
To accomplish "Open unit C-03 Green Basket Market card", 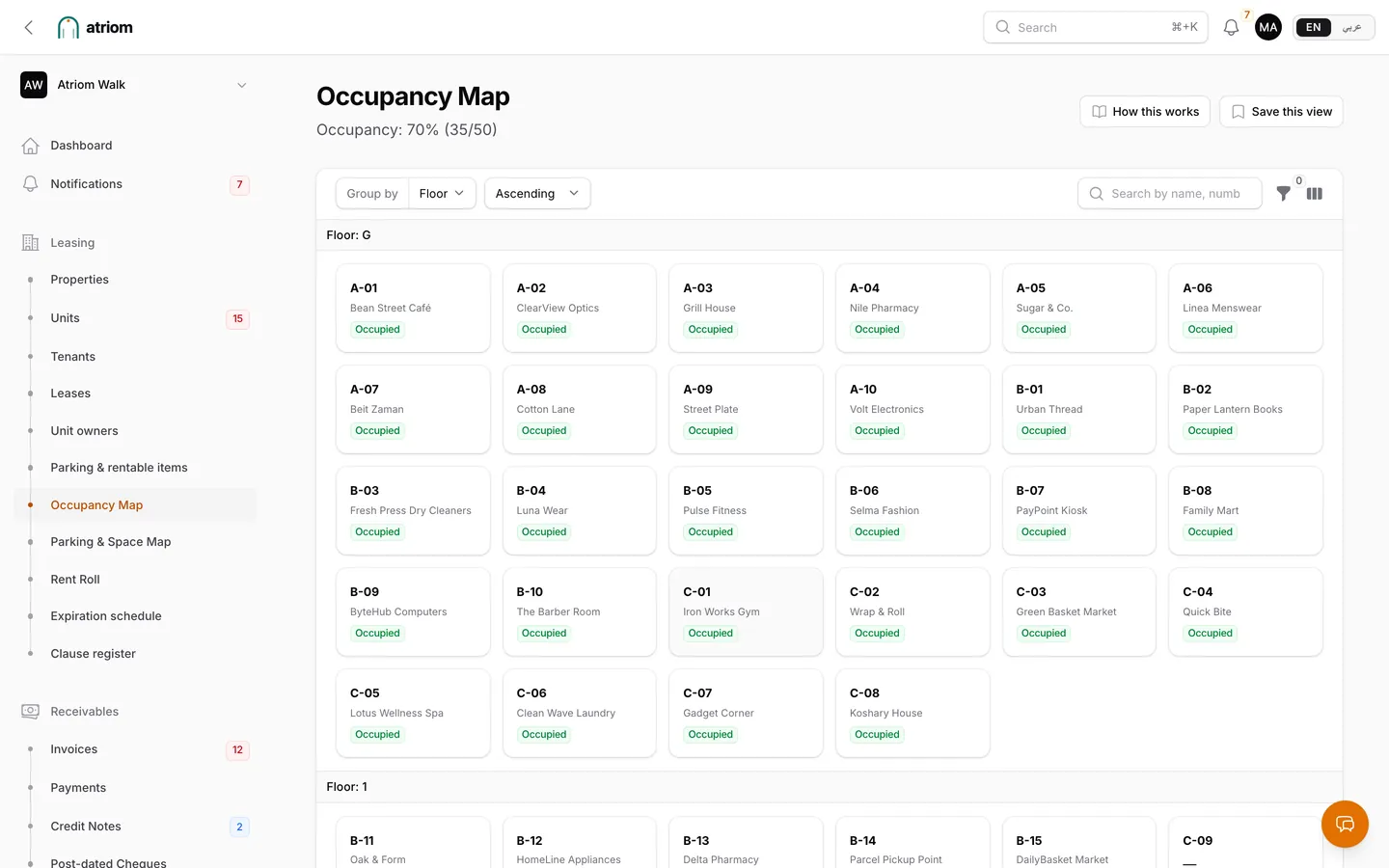I will 1079,611.
